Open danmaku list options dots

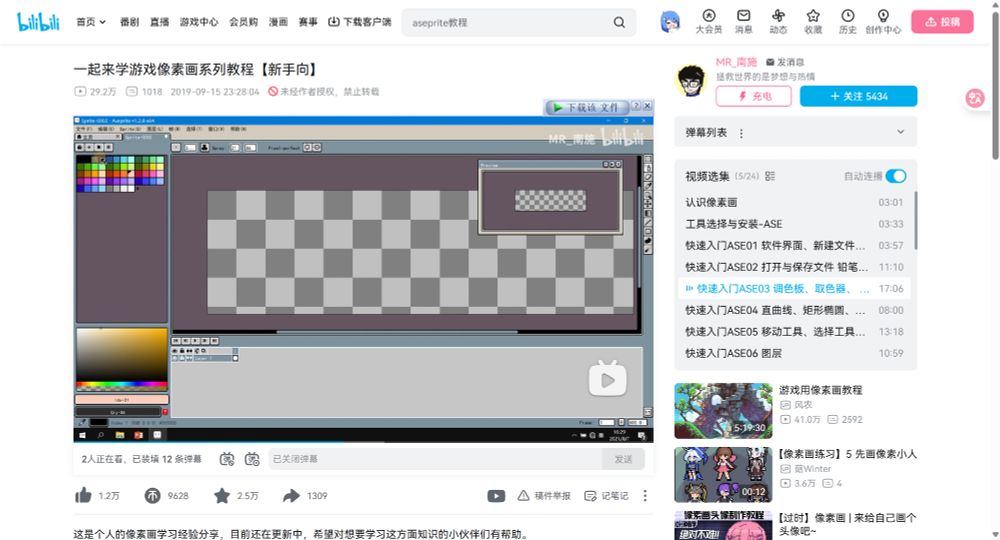[x=741, y=133]
